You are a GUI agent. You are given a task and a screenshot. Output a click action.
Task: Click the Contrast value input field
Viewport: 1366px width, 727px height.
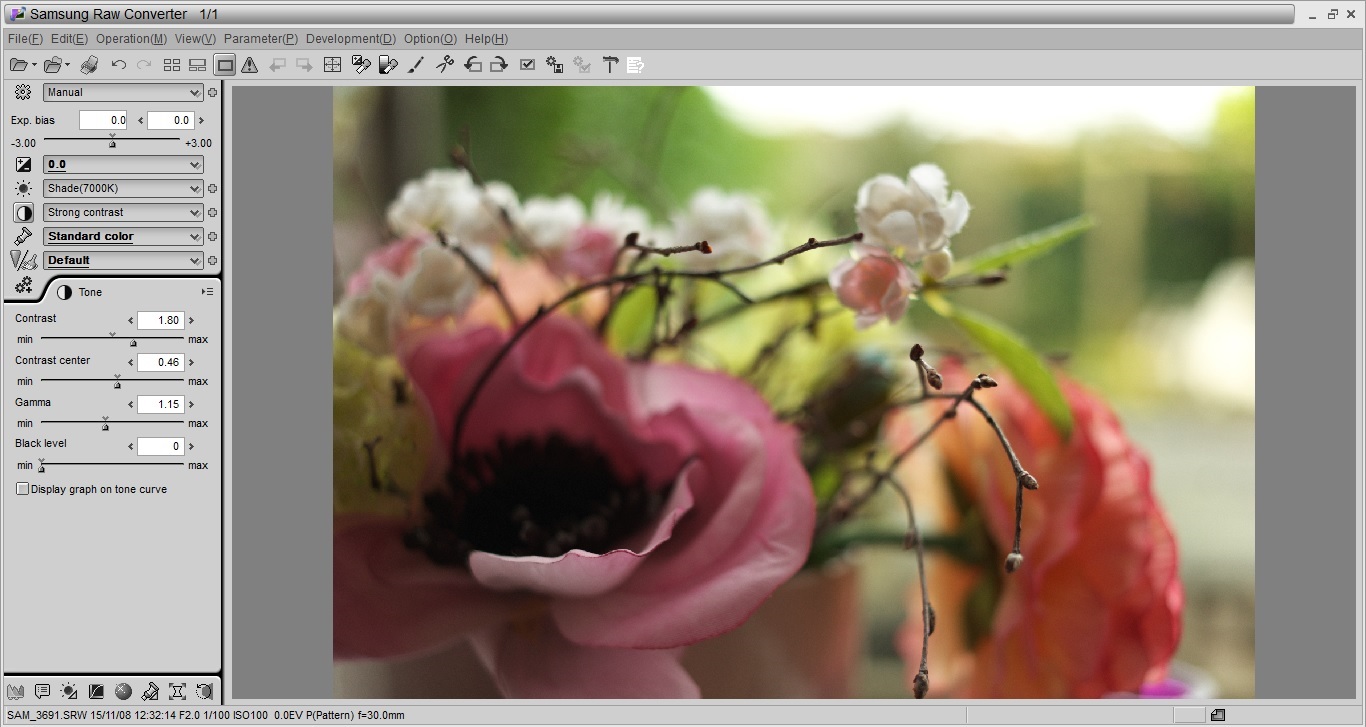pyautogui.click(x=160, y=321)
